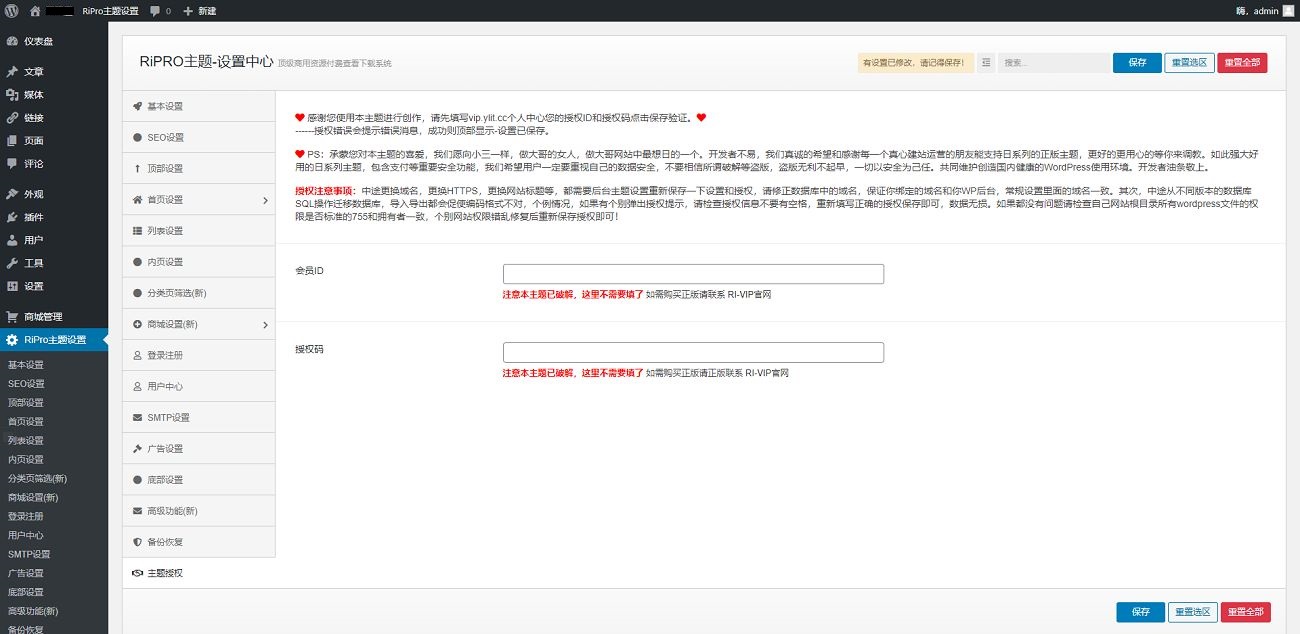Click the 会员ID input field

point(693,274)
